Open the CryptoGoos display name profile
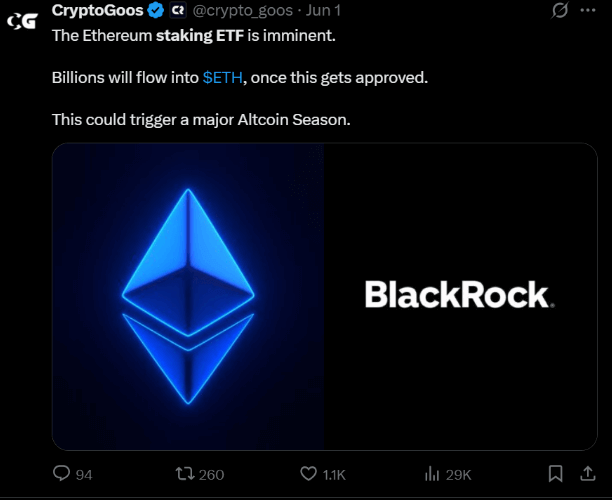This screenshot has width=612, height=500. click(x=97, y=11)
